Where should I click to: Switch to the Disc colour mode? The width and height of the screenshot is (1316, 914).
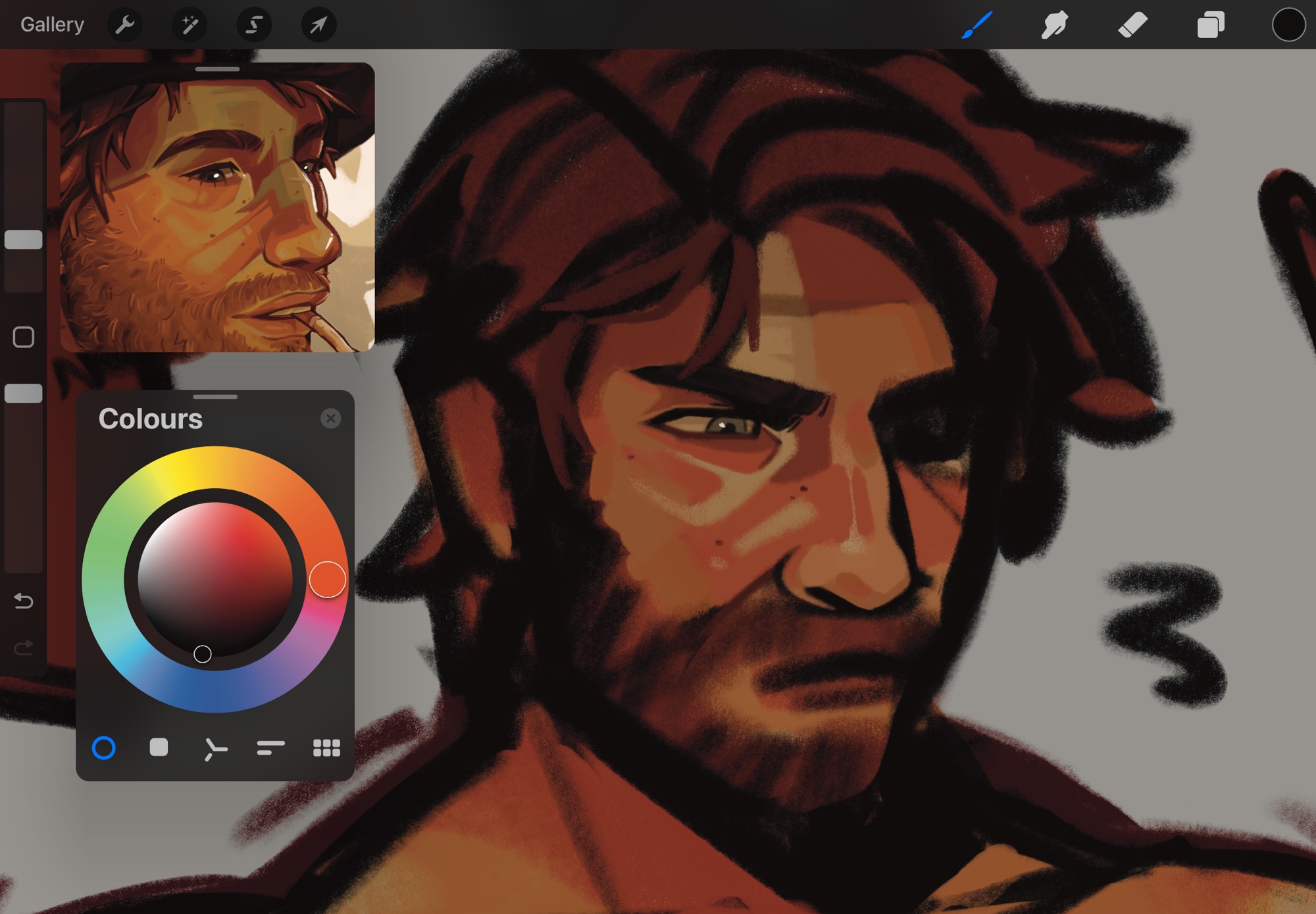tap(104, 748)
